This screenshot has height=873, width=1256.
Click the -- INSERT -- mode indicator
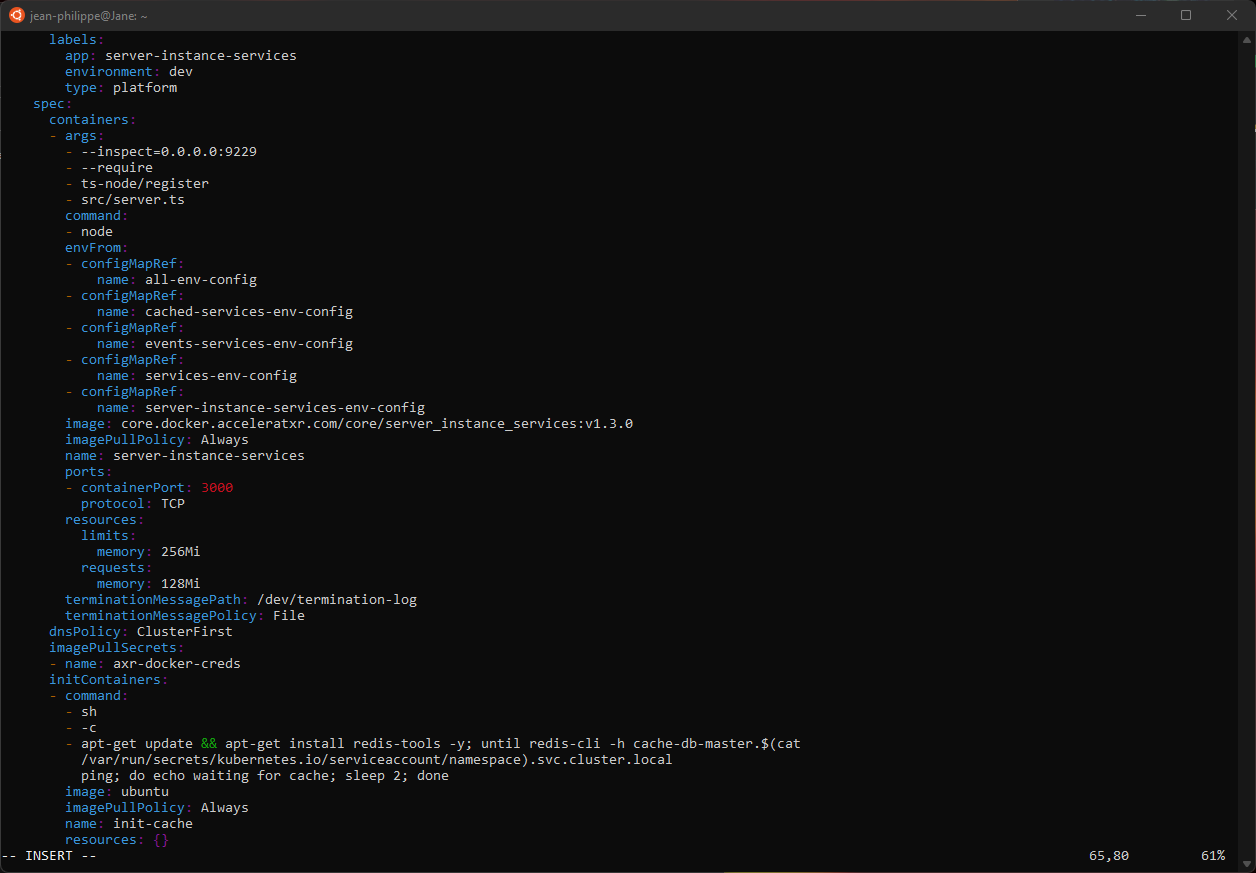click(x=49, y=856)
